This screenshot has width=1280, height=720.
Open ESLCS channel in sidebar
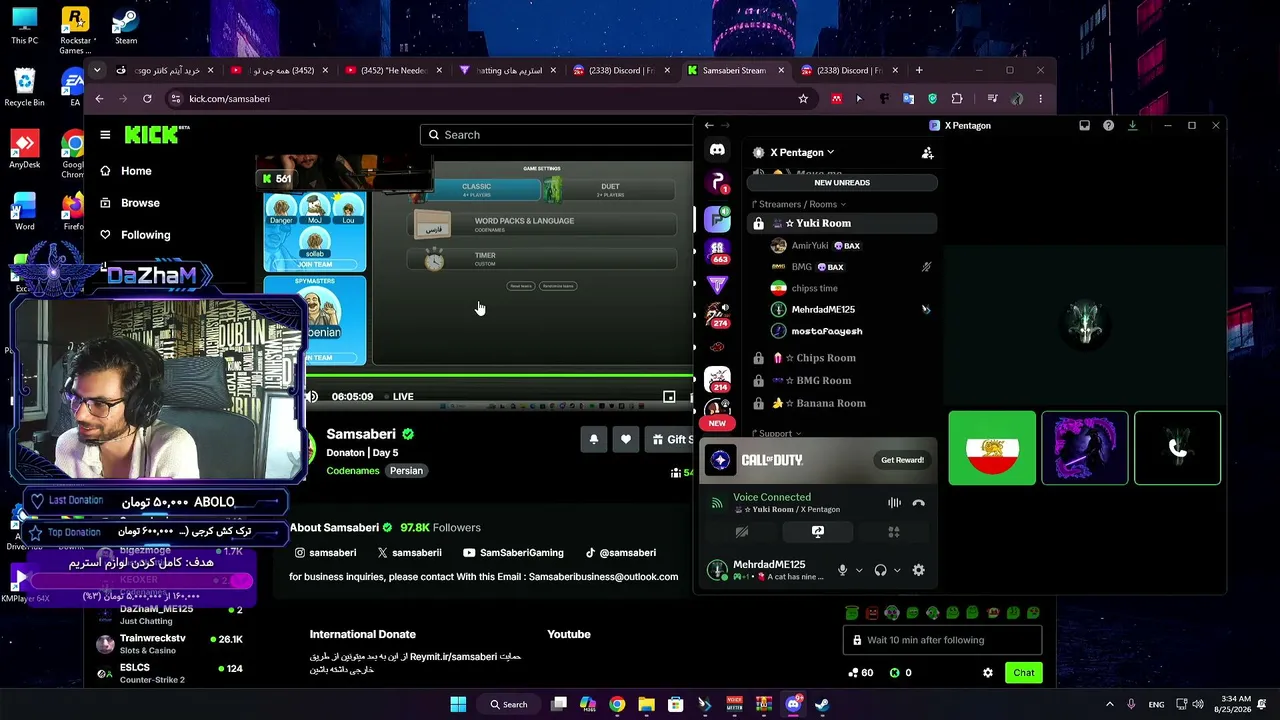click(x=170, y=673)
